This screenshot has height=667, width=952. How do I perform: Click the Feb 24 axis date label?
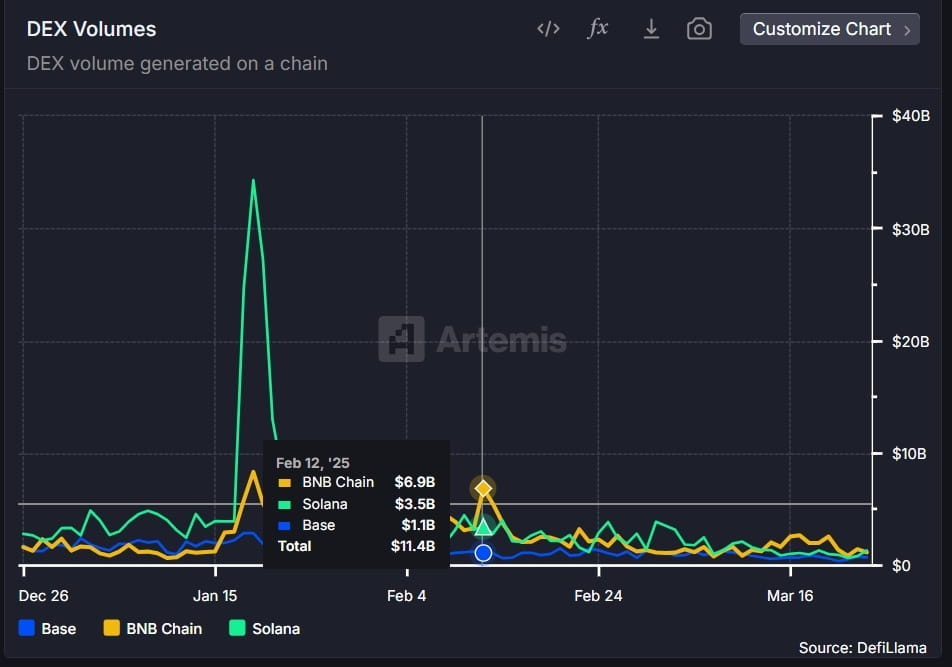click(x=598, y=595)
